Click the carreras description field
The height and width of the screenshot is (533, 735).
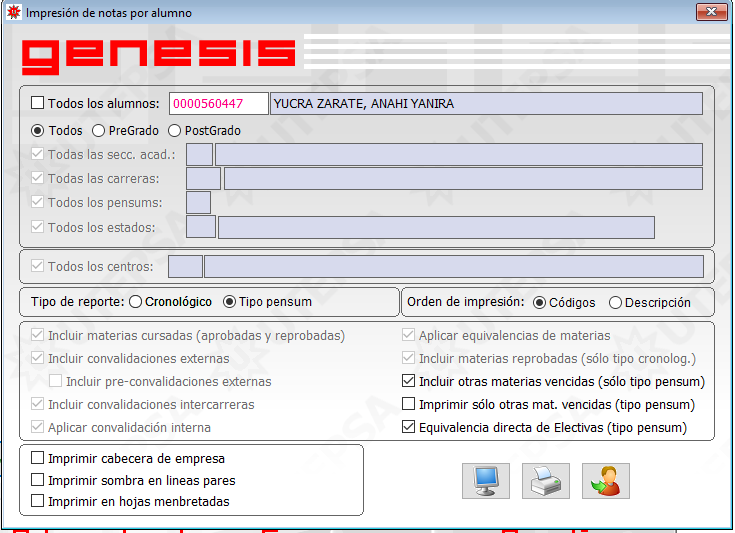click(463, 179)
